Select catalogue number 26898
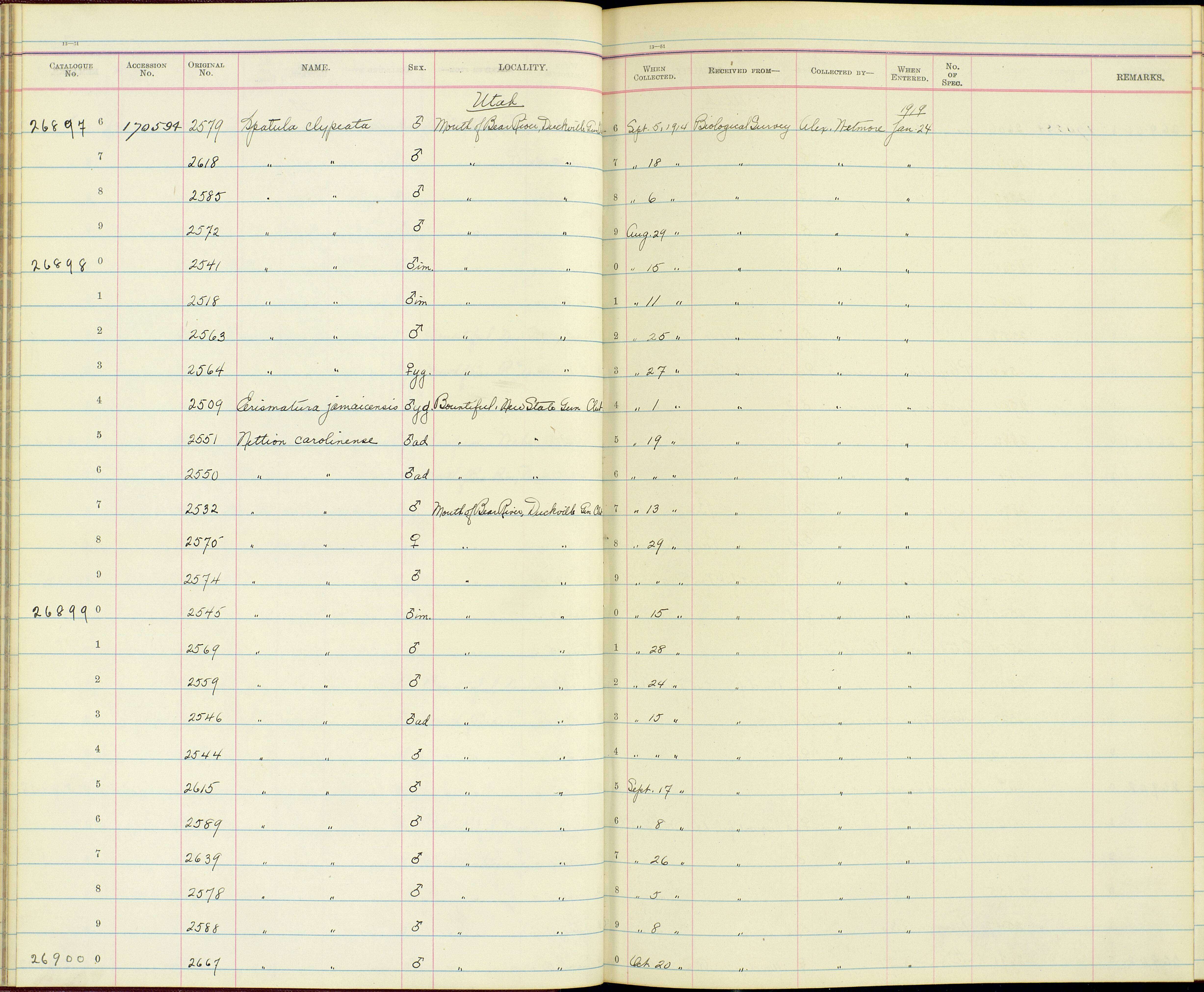 click(59, 266)
